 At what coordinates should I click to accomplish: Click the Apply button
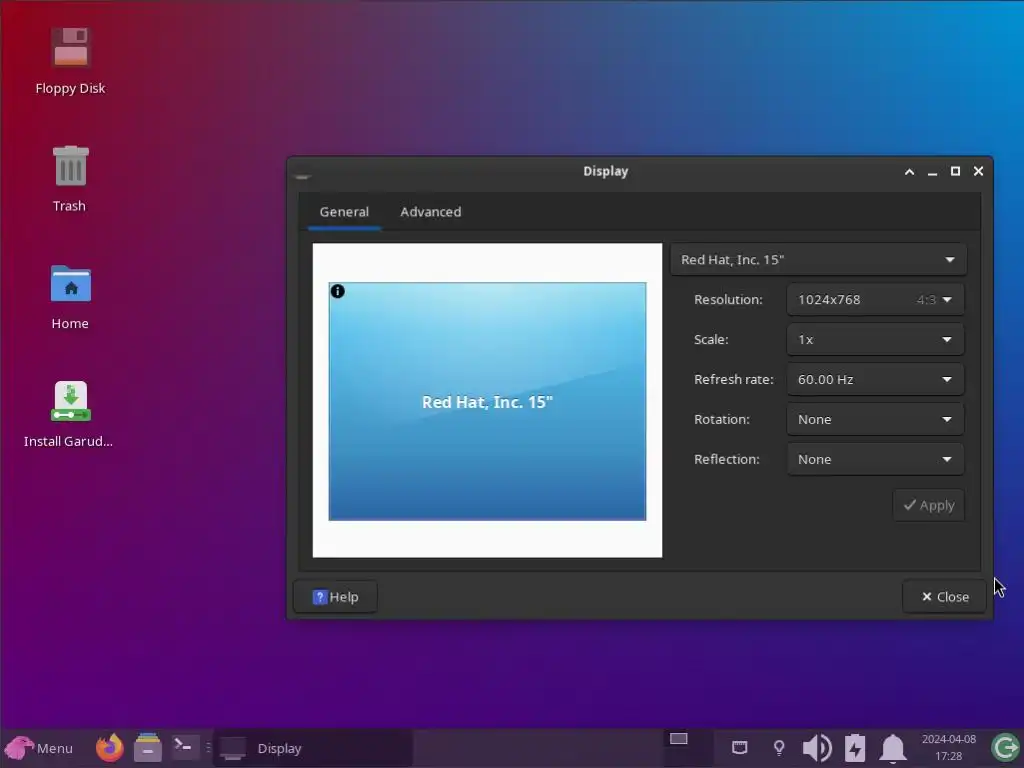point(929,505)
